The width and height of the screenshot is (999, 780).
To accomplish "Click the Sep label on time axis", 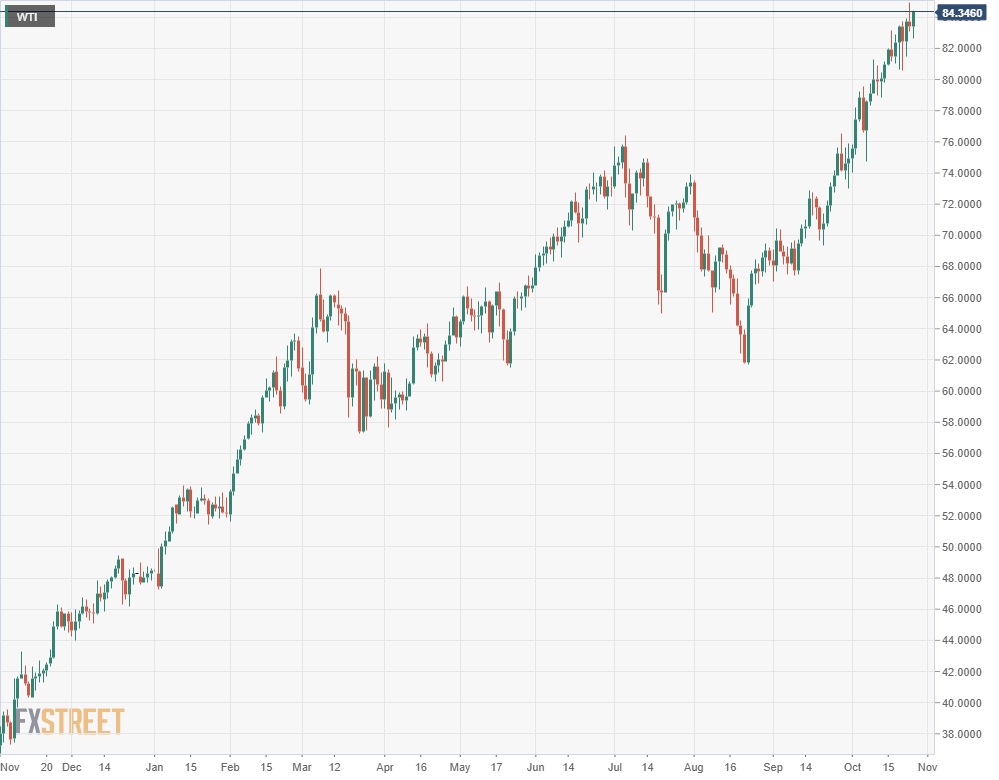I will [x=773, y=767].
